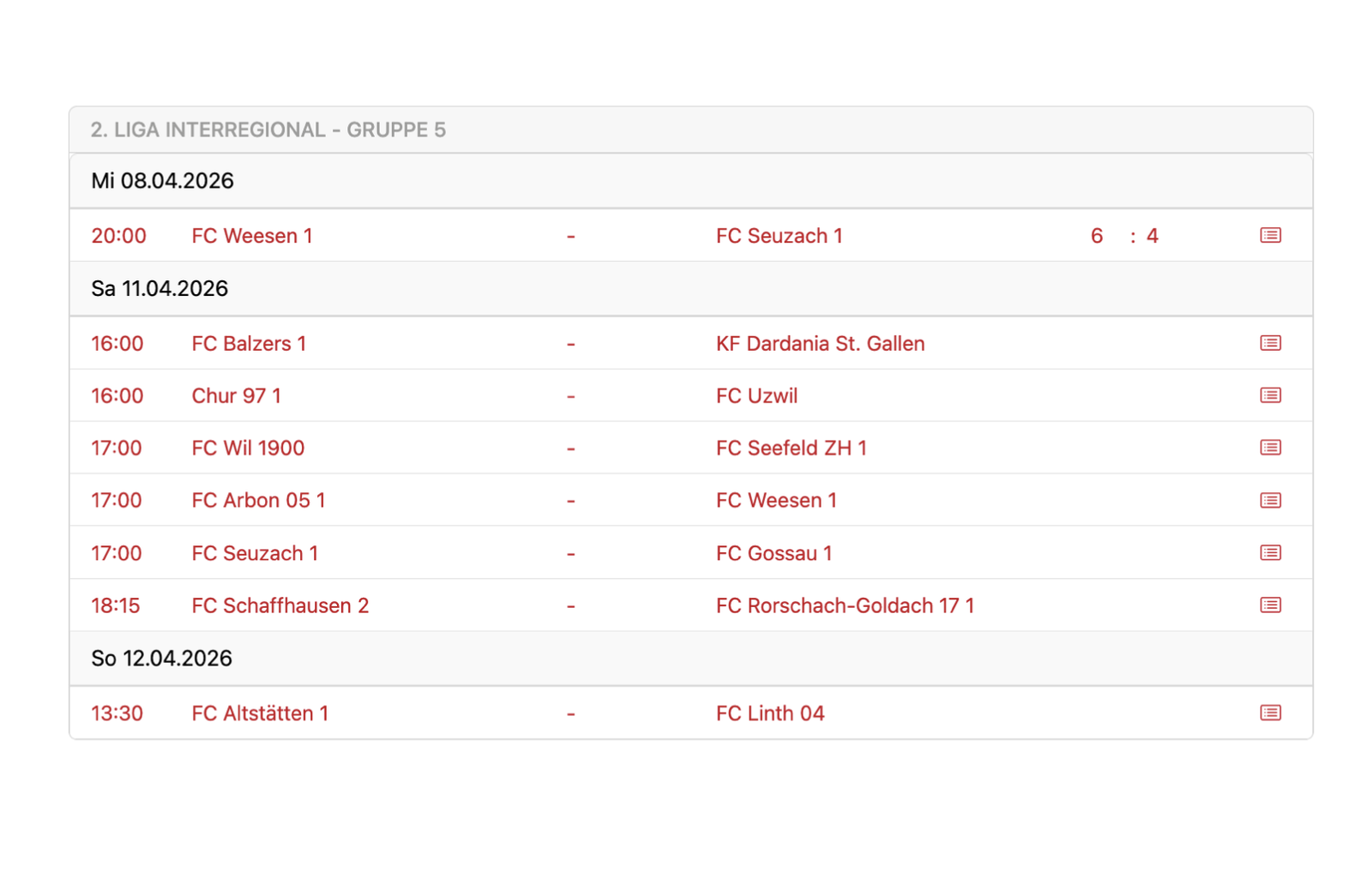Click details icon in FC Balzers 1 row
The height and width of the screenshot is (879, 1372).
(1270, 344)
